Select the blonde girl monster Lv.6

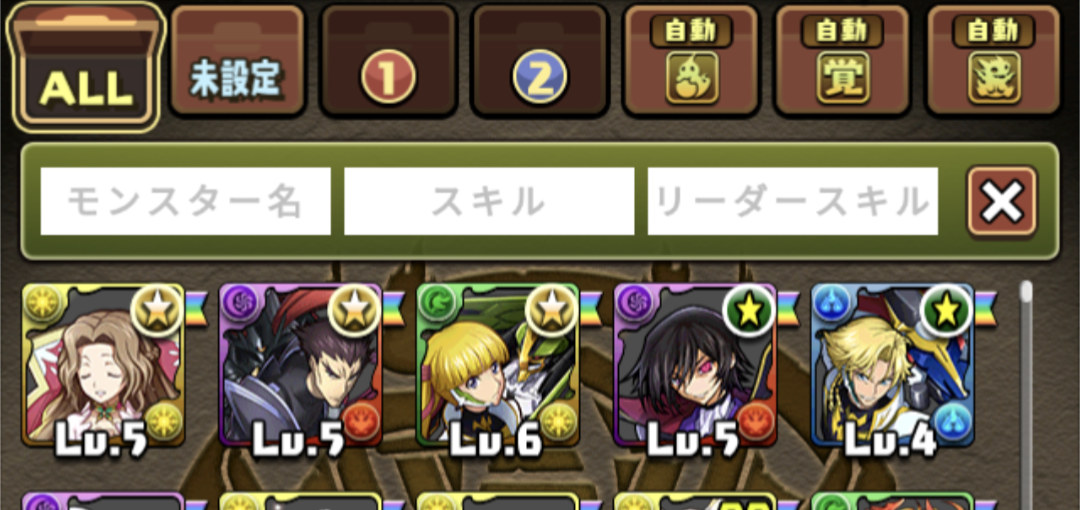coord(498,365)
